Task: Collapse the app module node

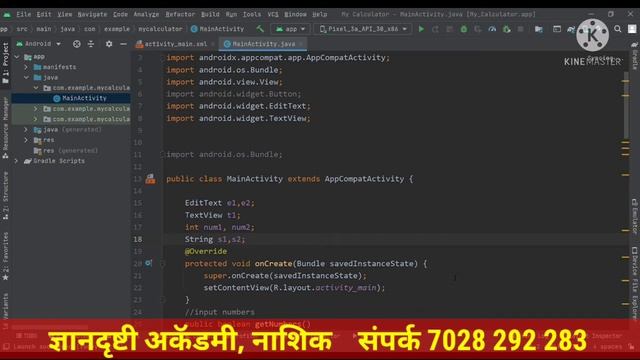Action: click(17, 57)
